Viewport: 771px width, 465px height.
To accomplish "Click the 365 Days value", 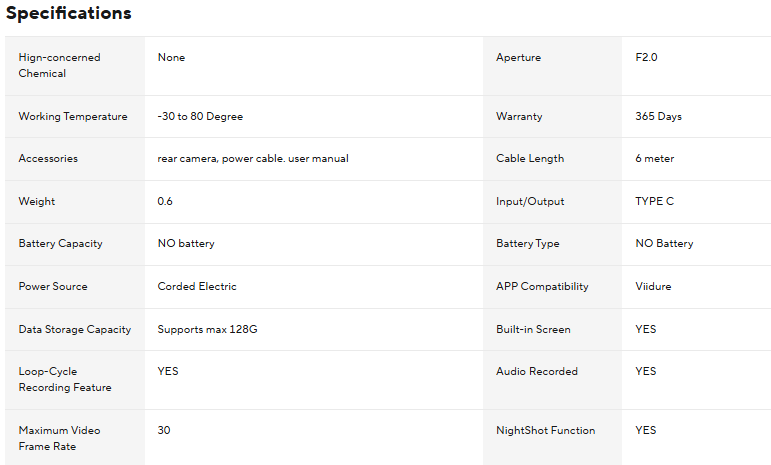I will tap(658, 117).
